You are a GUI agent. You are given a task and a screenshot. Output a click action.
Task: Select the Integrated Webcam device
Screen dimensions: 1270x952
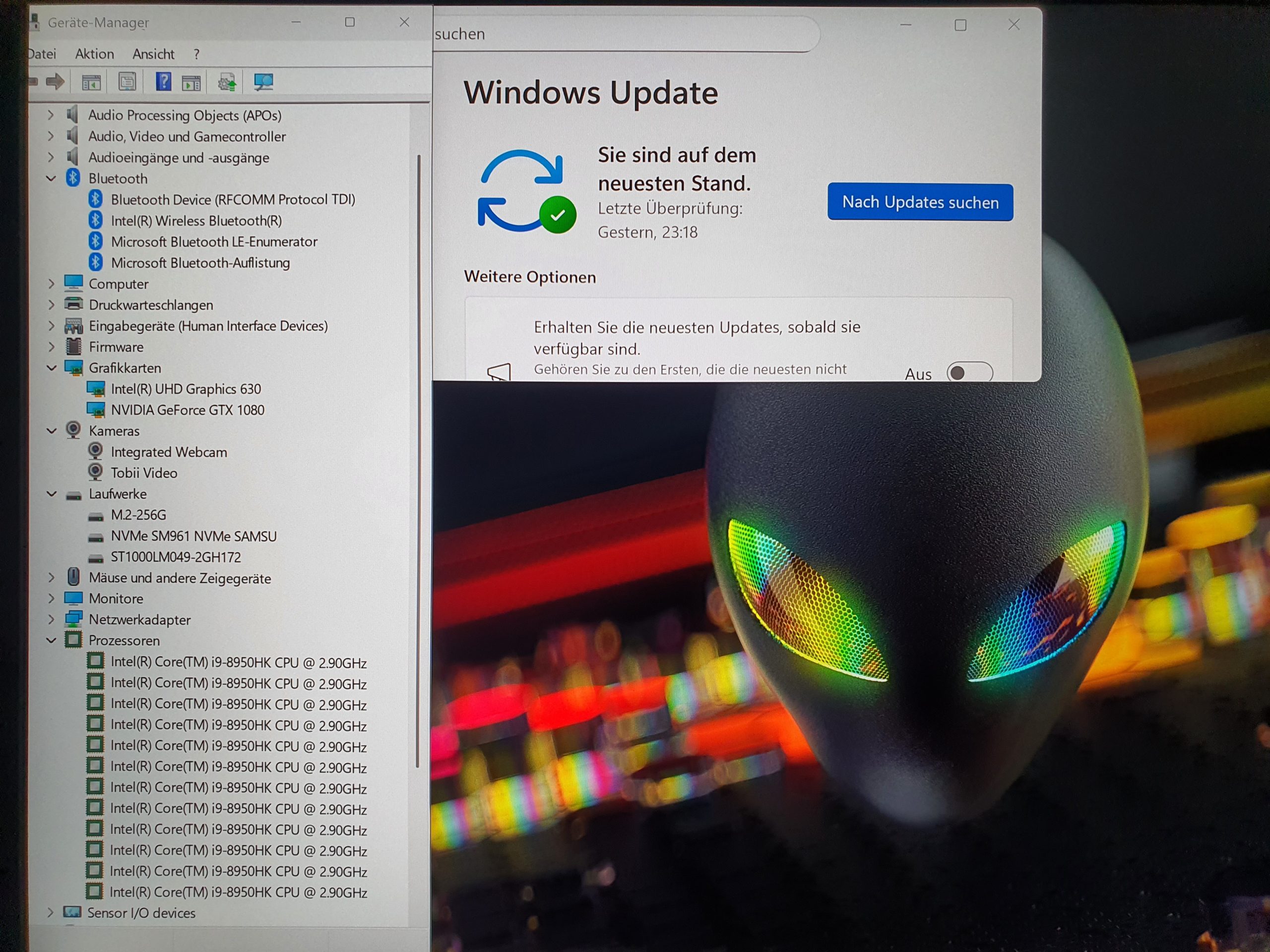(x=169, y=452)
